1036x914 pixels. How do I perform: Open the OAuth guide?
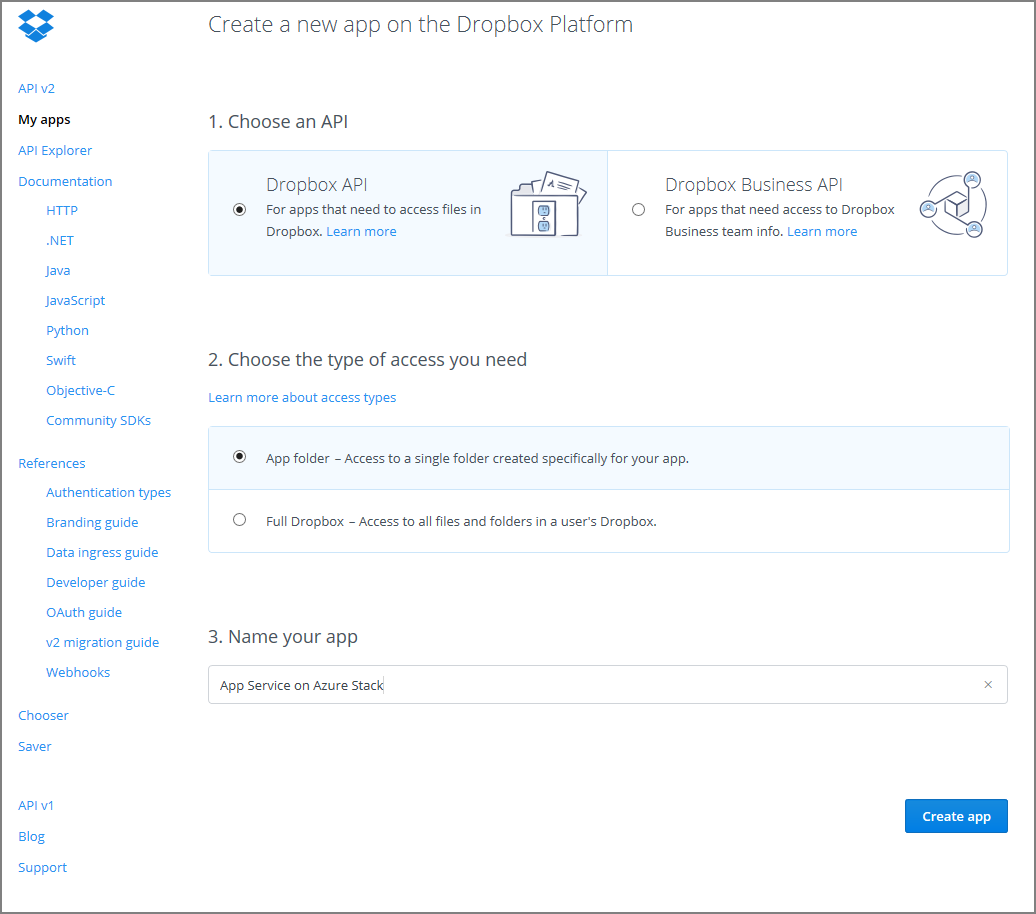[x=84, y=612]
